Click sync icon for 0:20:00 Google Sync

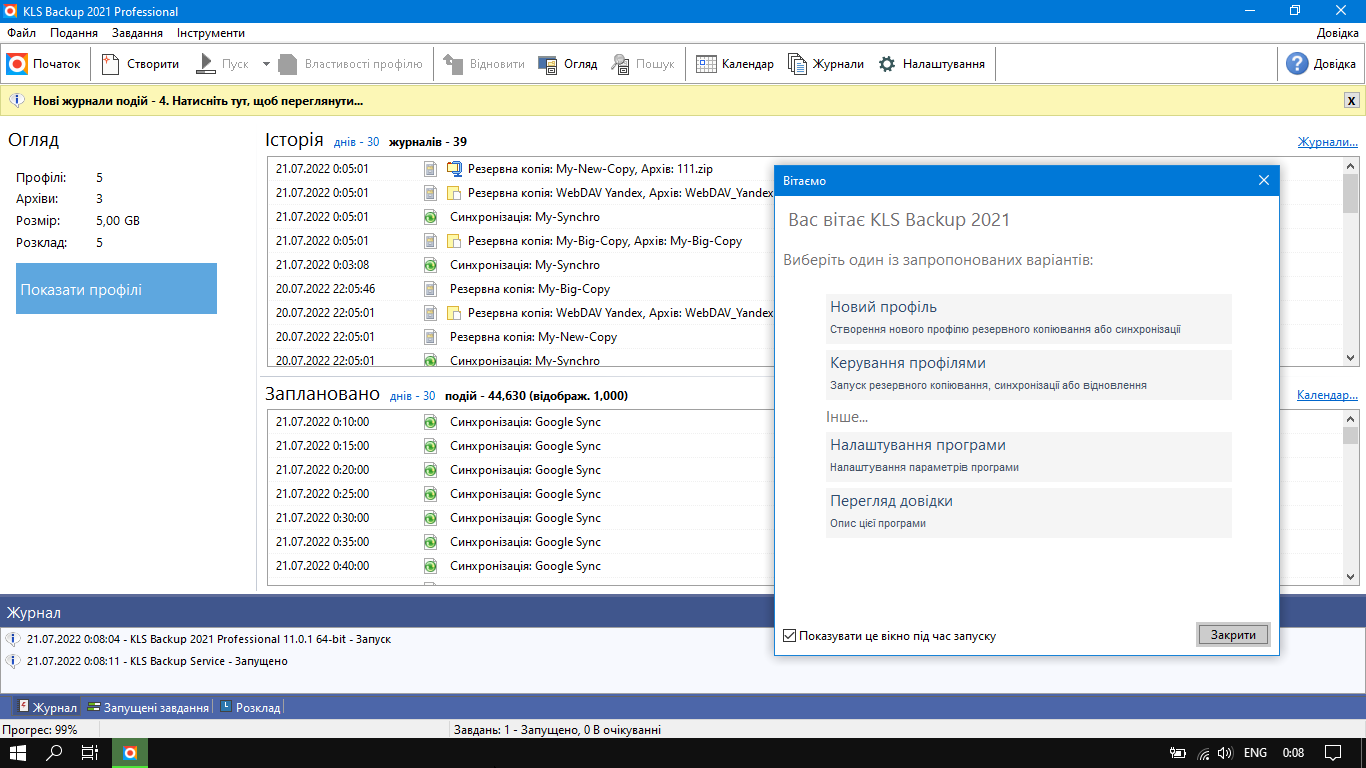pyautogui.click(x=430, y=470)
